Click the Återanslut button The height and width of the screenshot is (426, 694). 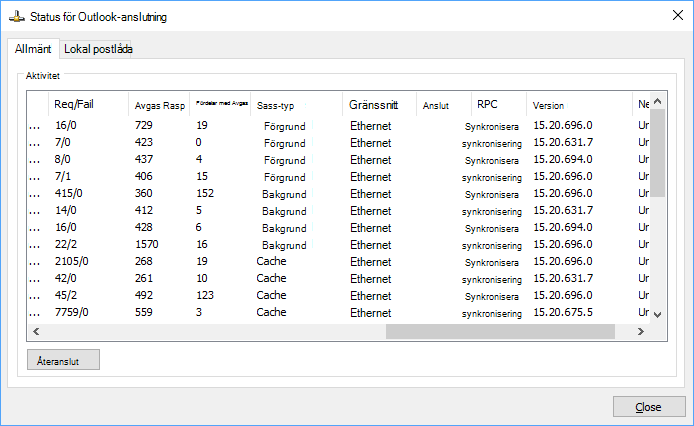(x=63, y=360)
